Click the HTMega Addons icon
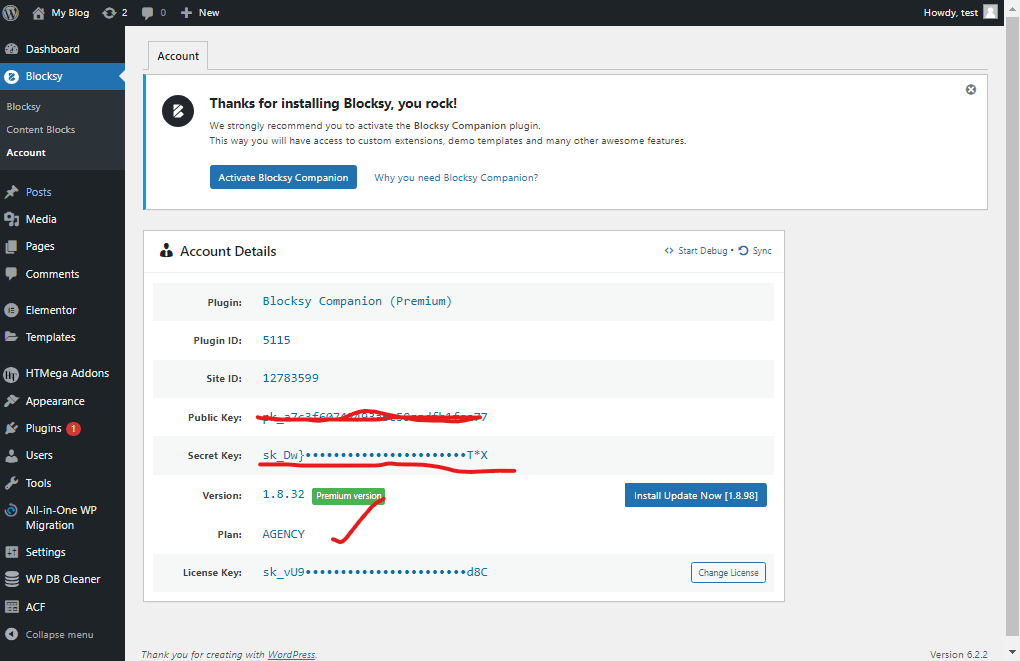The image size is (1020, 661). pos(12,374)
